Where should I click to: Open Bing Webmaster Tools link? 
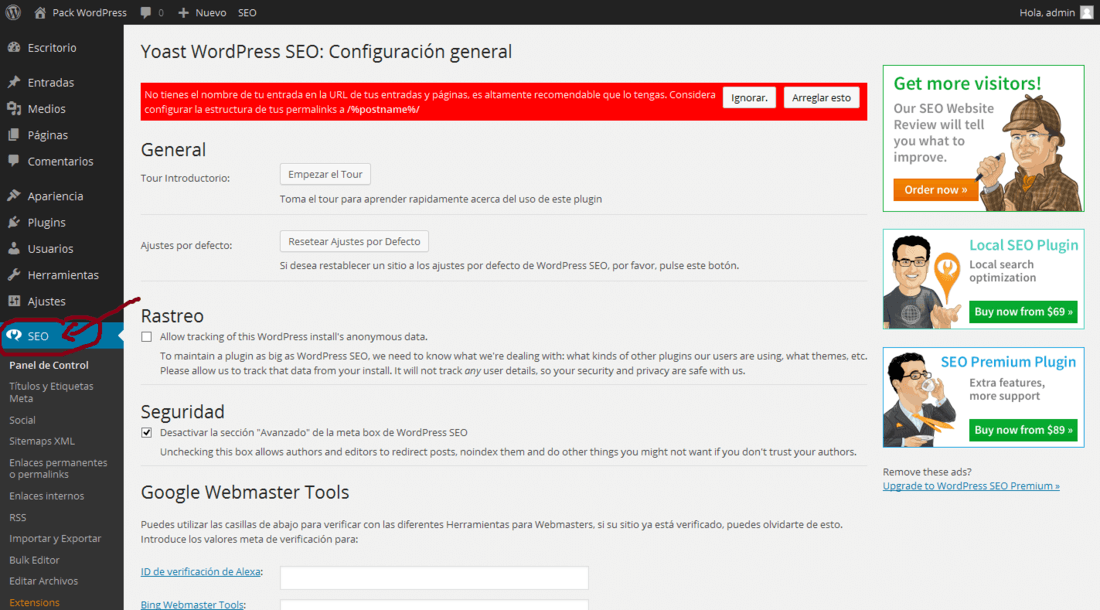click(x=192, y=604)
